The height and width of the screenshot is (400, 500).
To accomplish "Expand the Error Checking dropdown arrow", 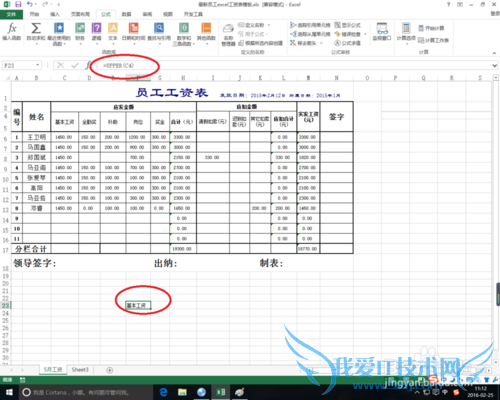I will (x=365, y=34).
